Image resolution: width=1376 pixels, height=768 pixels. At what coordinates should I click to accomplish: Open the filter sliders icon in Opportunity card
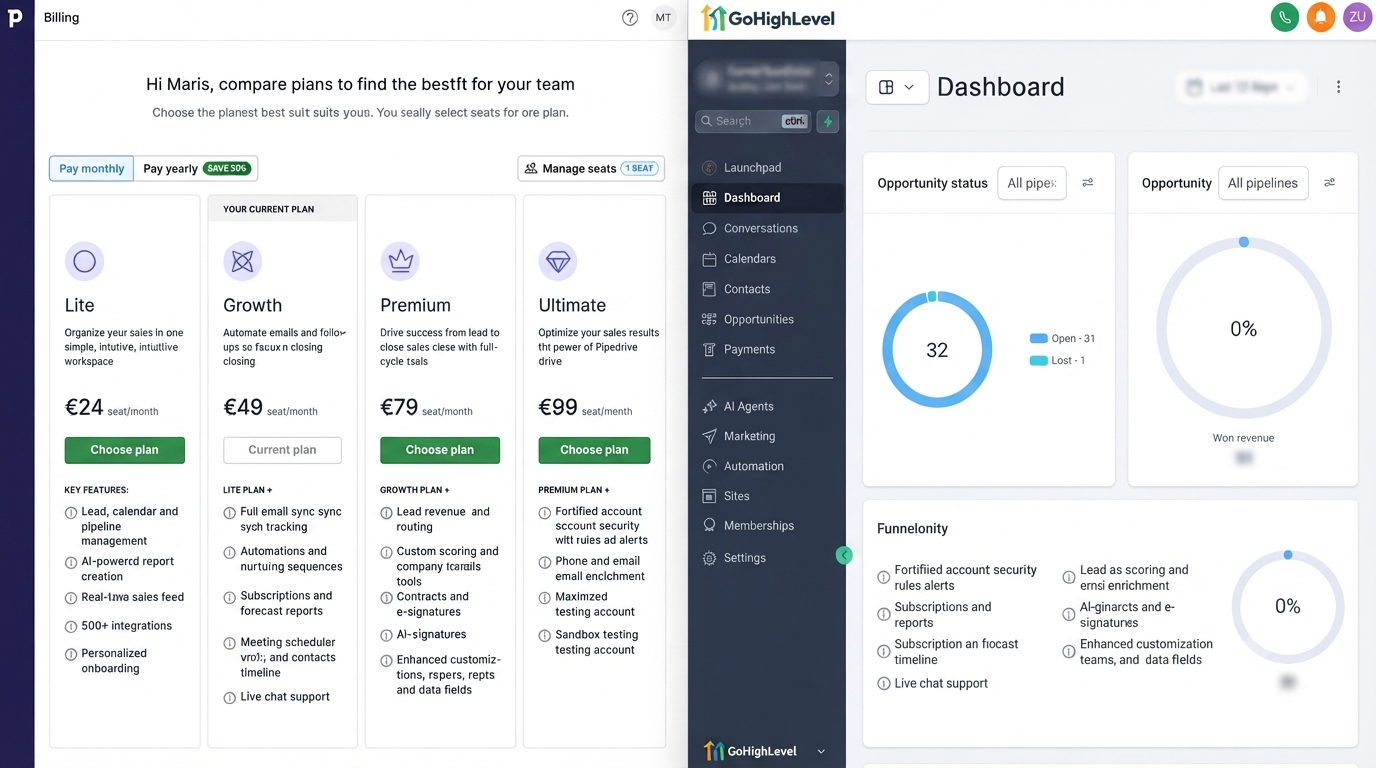[x=1329, y=183]
